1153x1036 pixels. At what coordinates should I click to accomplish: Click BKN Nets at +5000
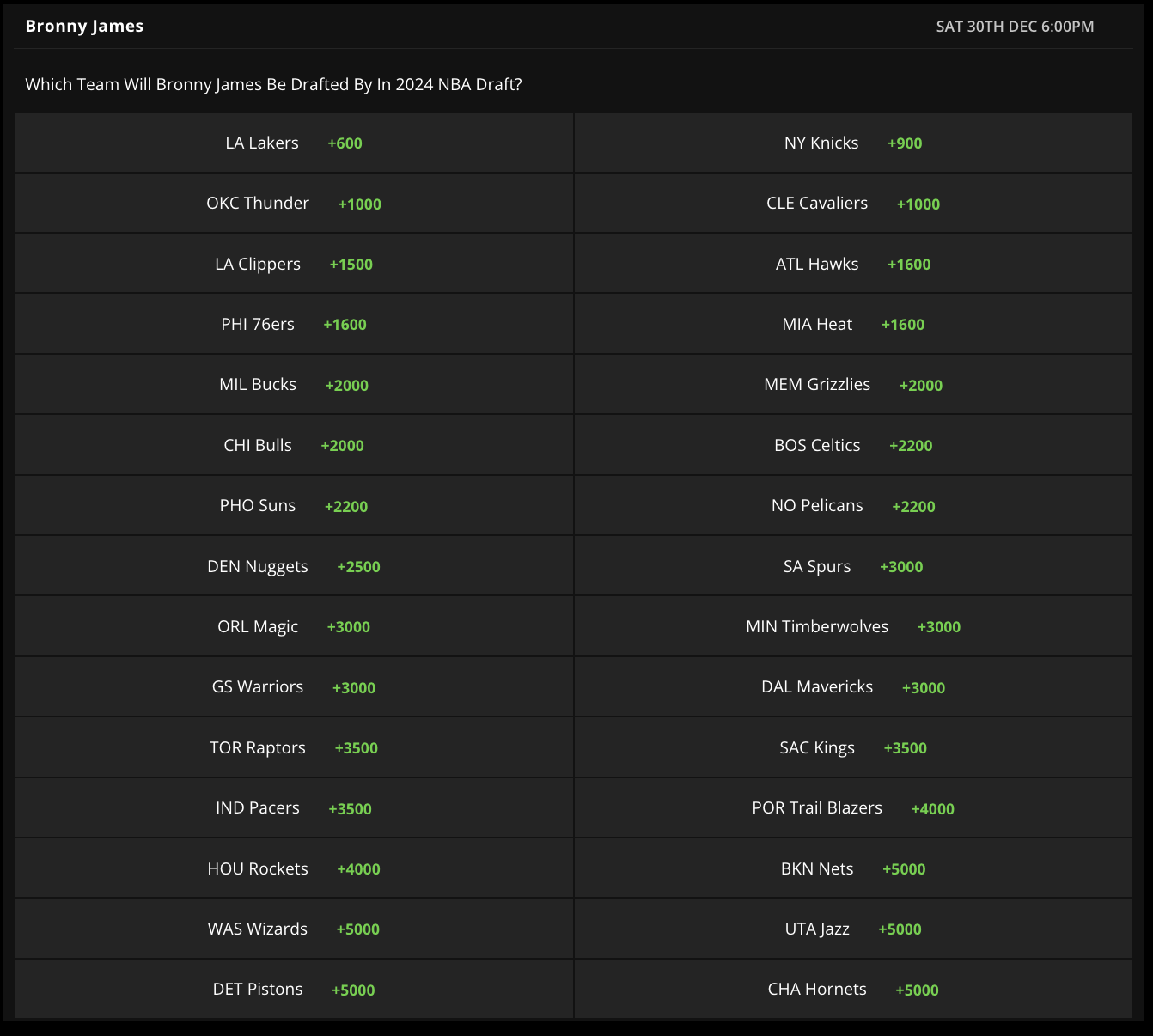(x=853, y=868)
